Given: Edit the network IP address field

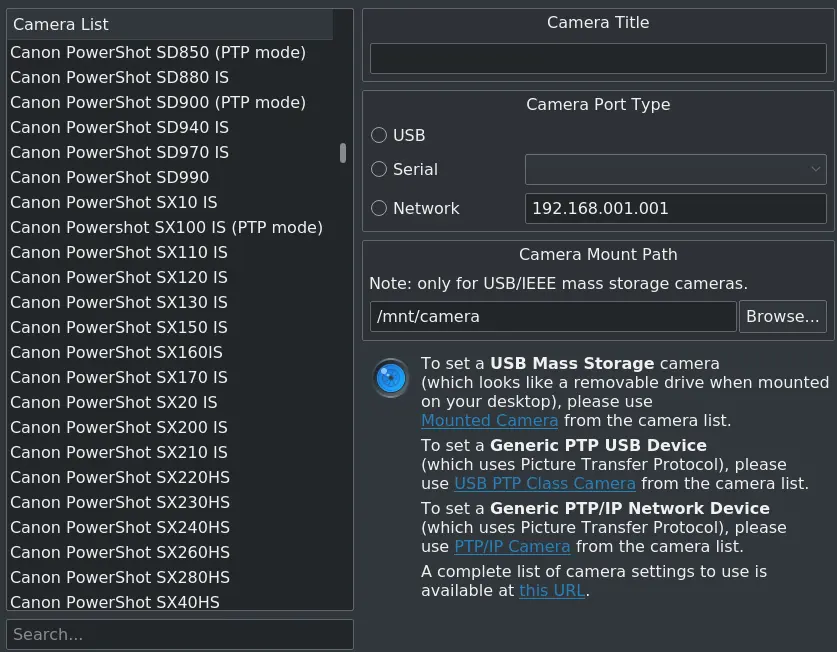Looking at the screenshot, I should (675, 208).
